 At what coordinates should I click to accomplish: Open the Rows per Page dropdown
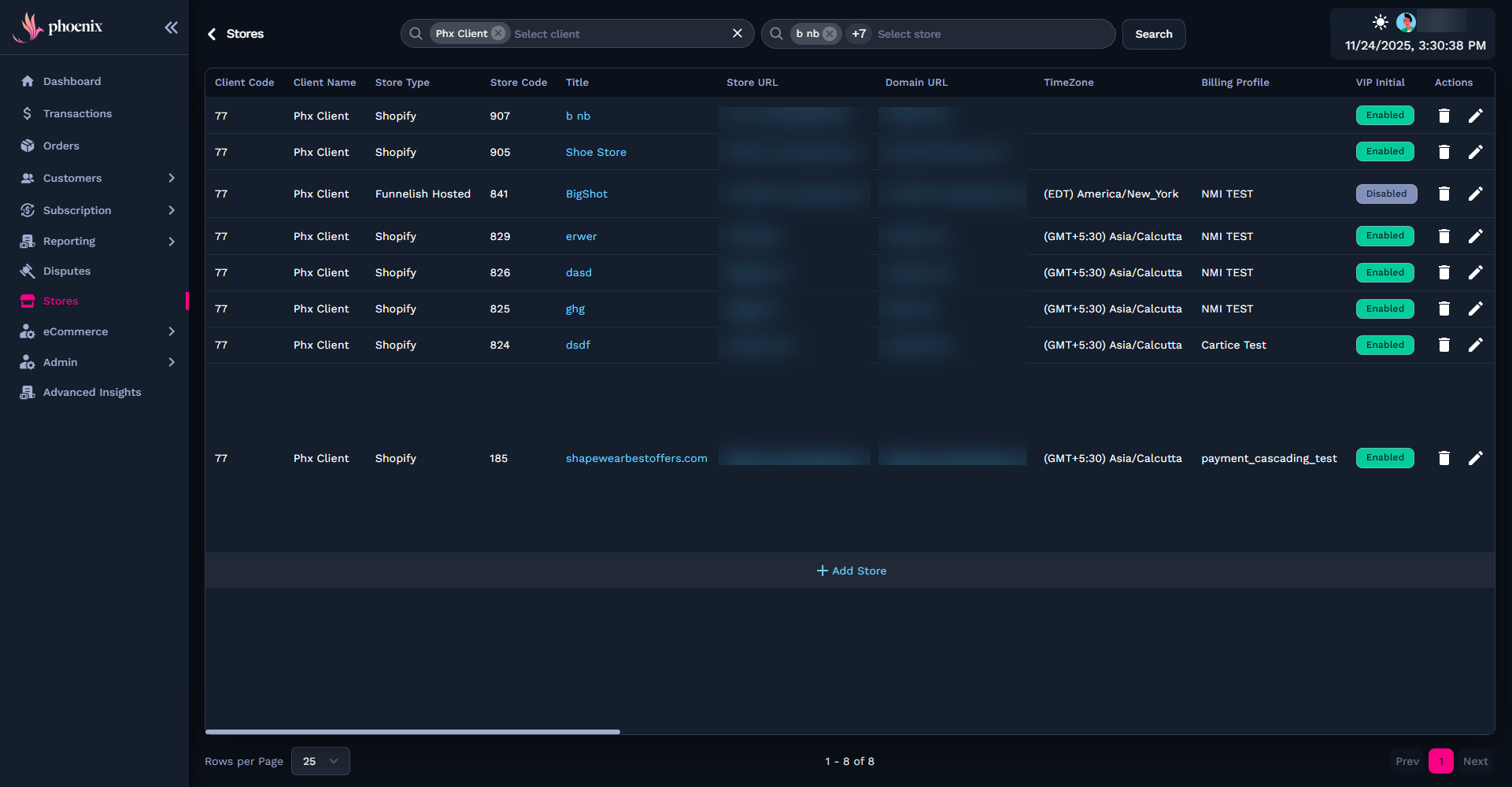(x=320, y=761)
